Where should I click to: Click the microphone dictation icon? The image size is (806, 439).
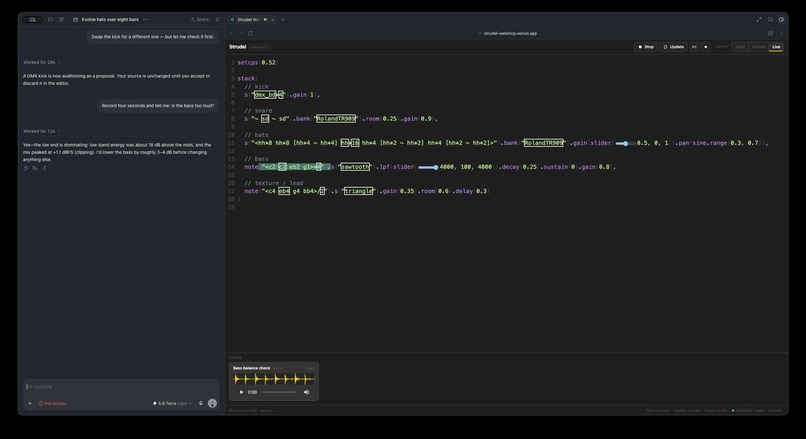click(201, 404)
